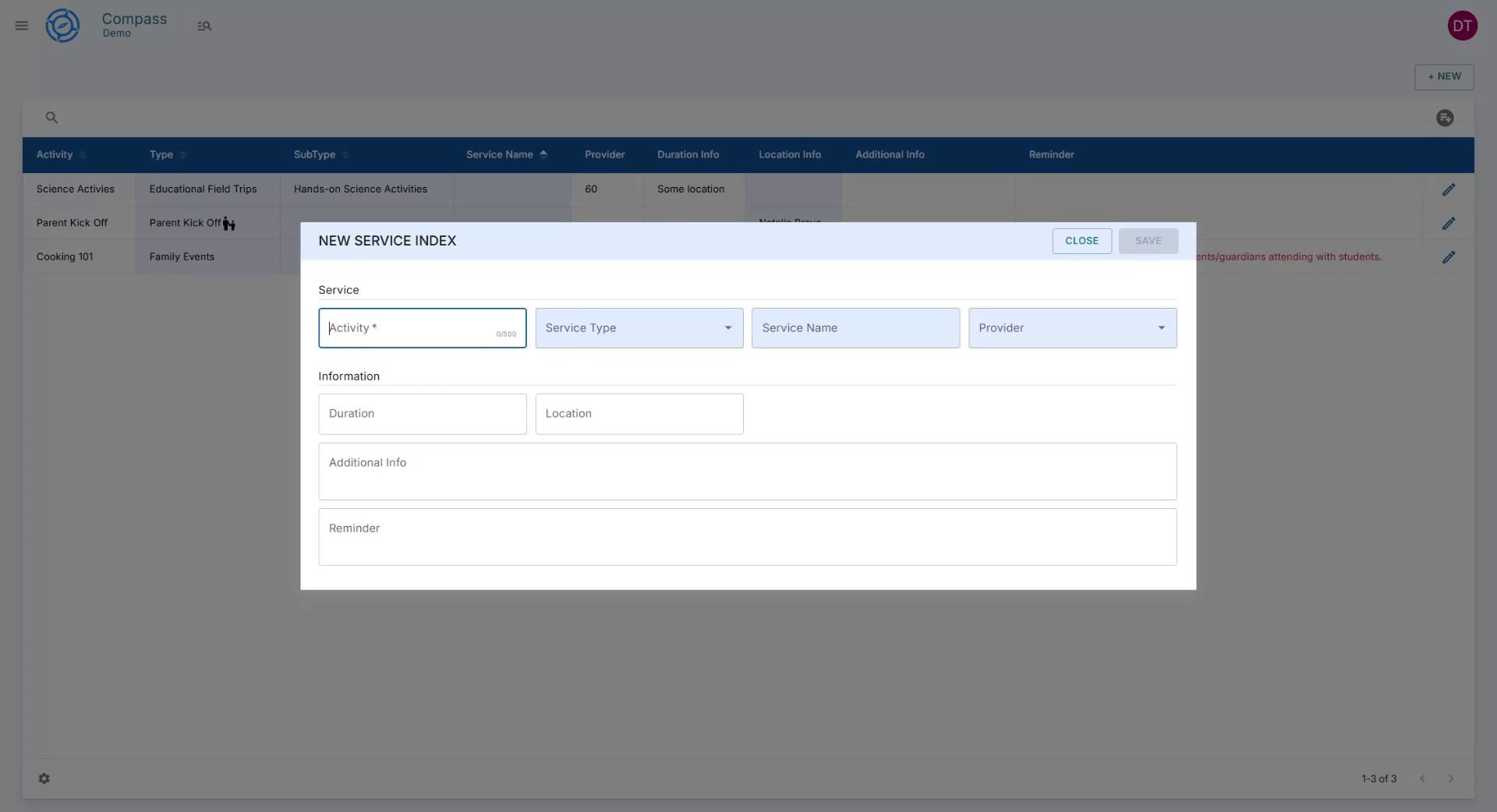Toggle sorting on the Type column
Image resolution: width=1497 pixels, height=812 pixels.
183,155
